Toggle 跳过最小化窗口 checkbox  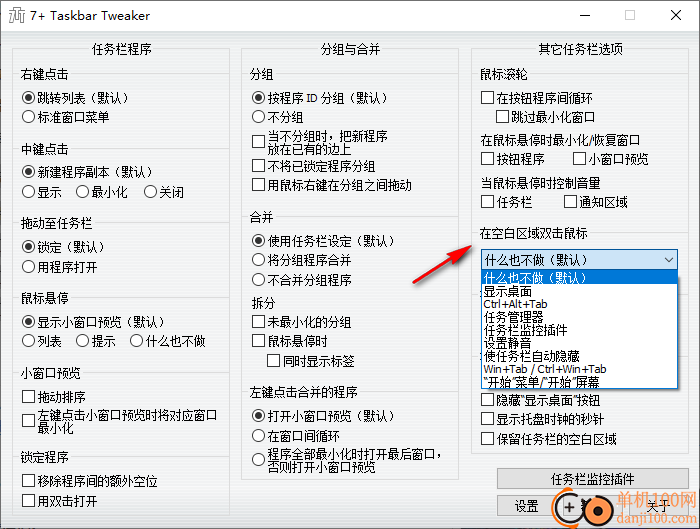[503, 117]
